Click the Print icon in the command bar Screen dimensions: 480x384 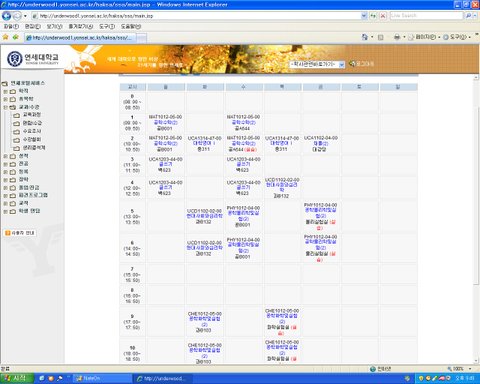pos(397,37)
